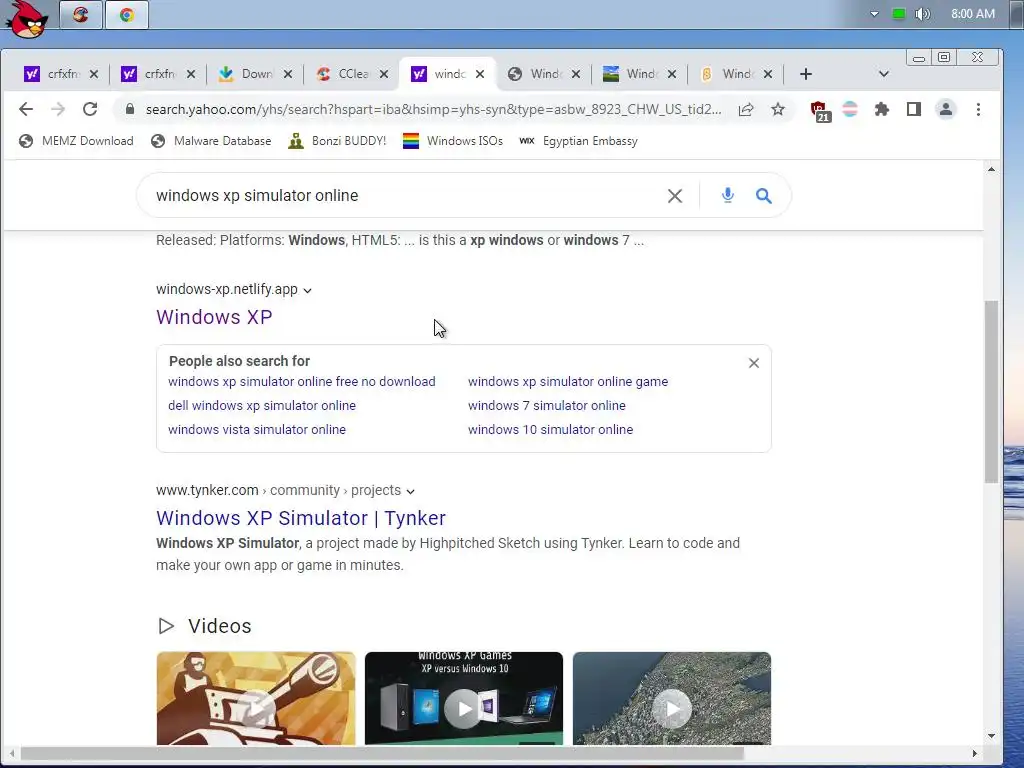
Task: Close the active Yahoo search tab
Action: click(480, 74)
